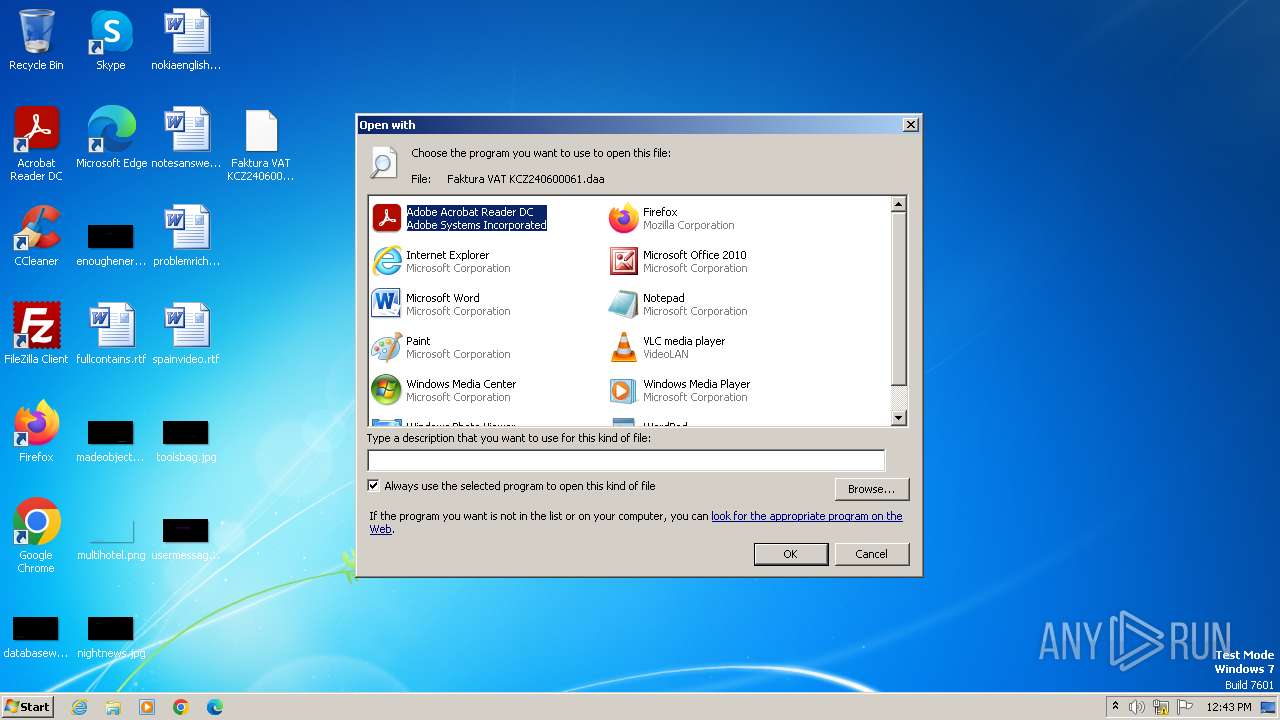Select Windows Media Center in the list
Image resolution: width=1280 pixels, height=720 pixels.
click(445, 390)
